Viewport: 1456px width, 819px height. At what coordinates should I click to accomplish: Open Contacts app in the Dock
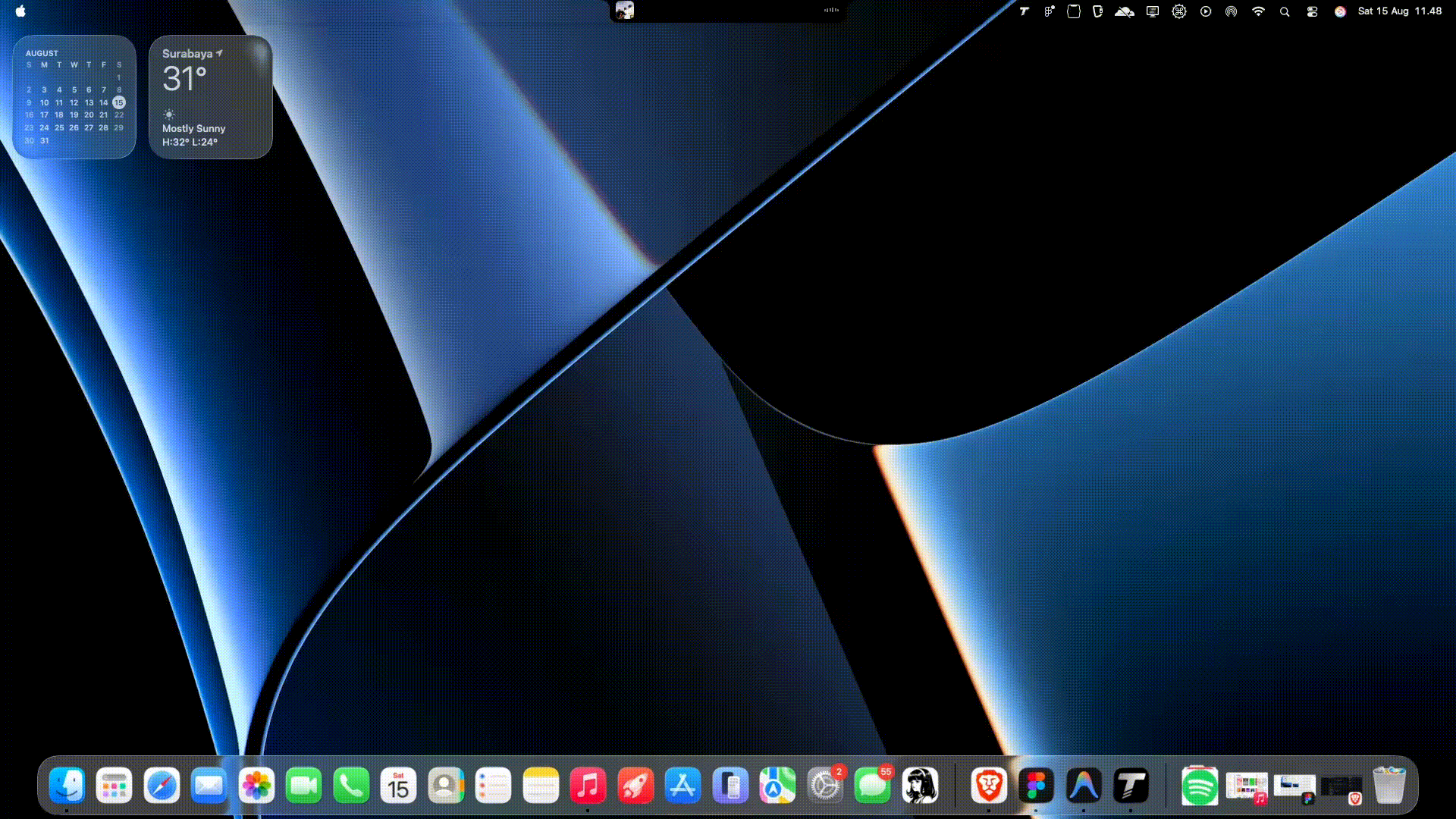[x=446, y=786]
